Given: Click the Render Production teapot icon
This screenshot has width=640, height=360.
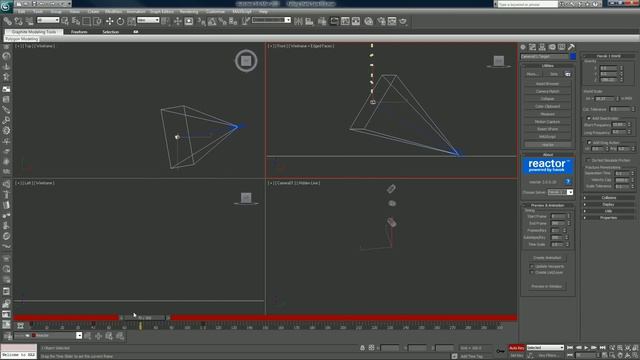Looking at the screenshot, I should click(x=403, y=21).
